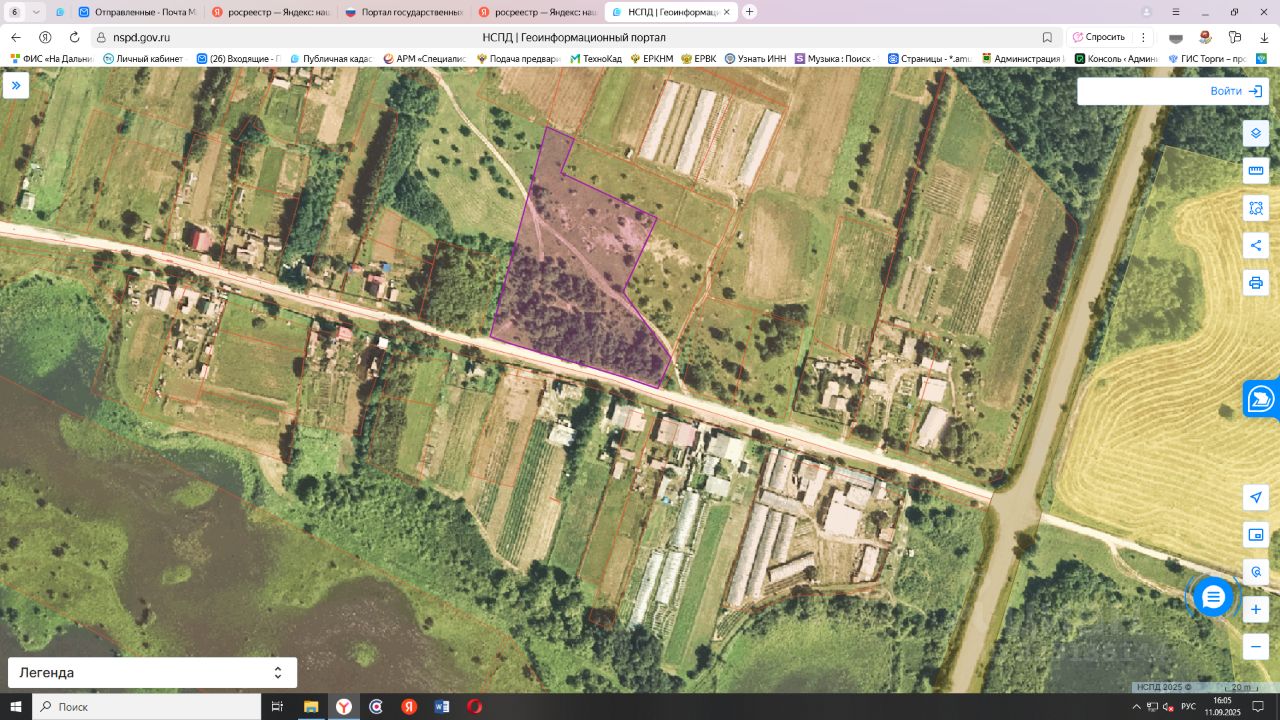This screenshot has width=1280, height=720.
Task: Switch to the Отправленные - Почта tab
Action: coord(135,12)
